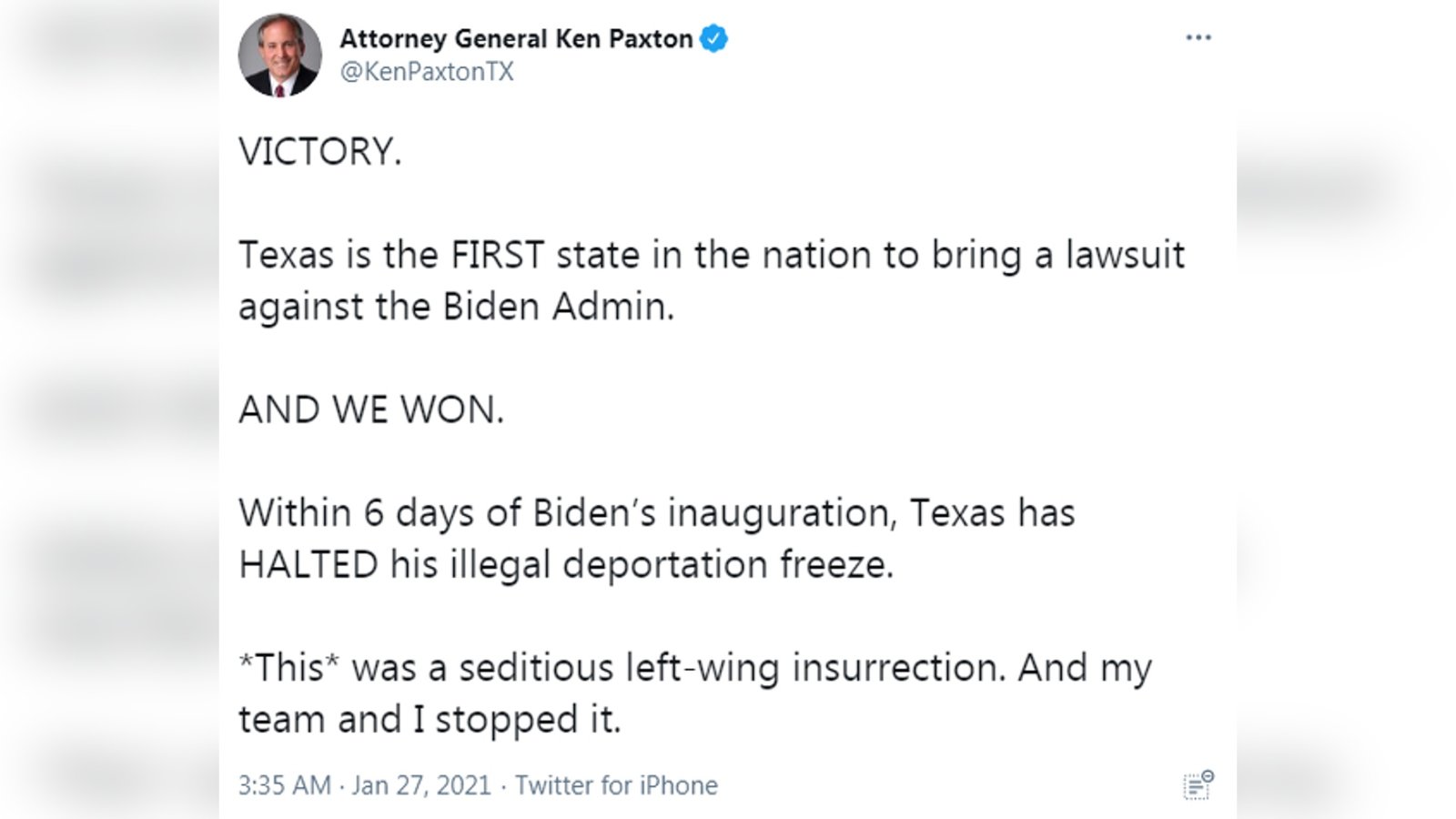Click the AND WE WON. line
The width and height of the screenshot is (1456, 819).
[370, 410]
